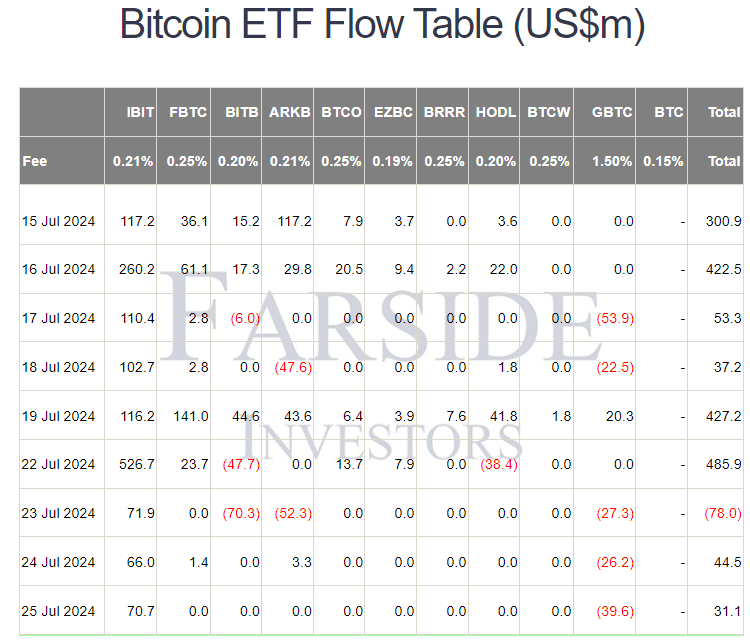This screenshot has height=641, width=750.
Task: Click the Bitcoin ETF Flow Table title
Action: point(382,26)
